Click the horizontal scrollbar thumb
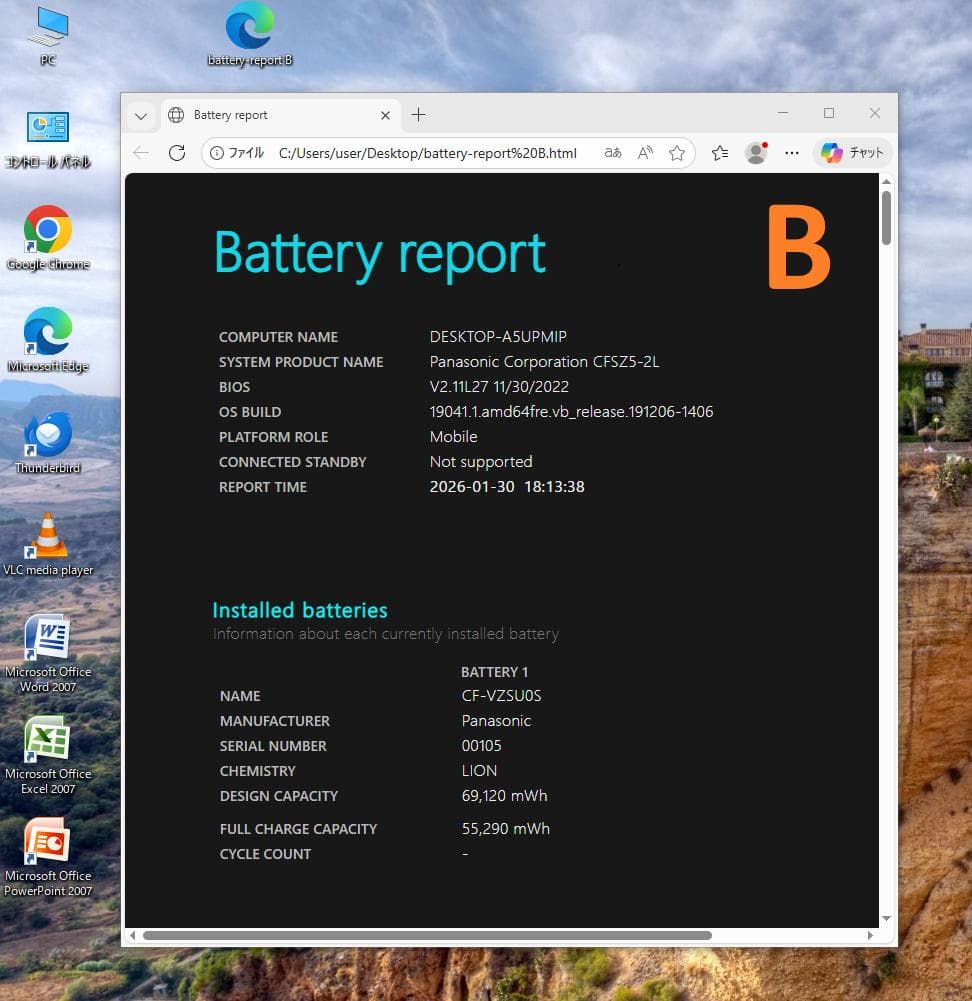972x1001 pixels. (427, 936)
